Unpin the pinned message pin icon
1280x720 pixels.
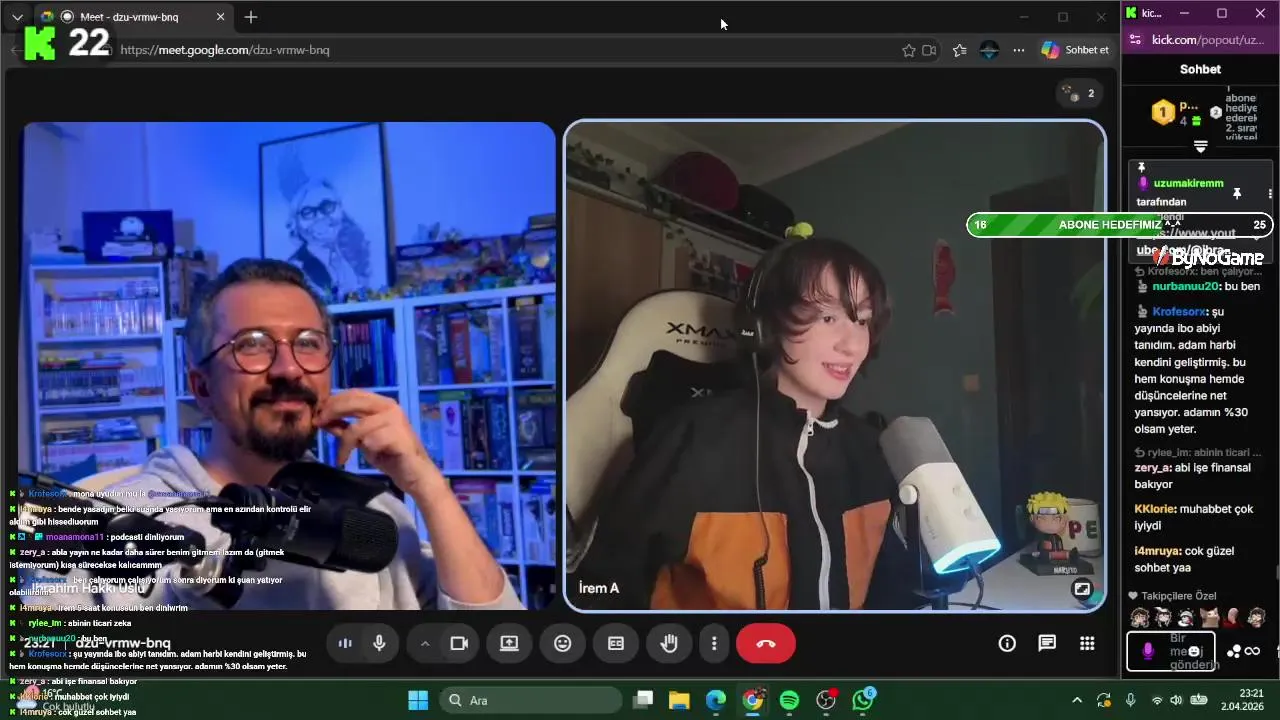pyautogui.click(x=1236, y=193)
